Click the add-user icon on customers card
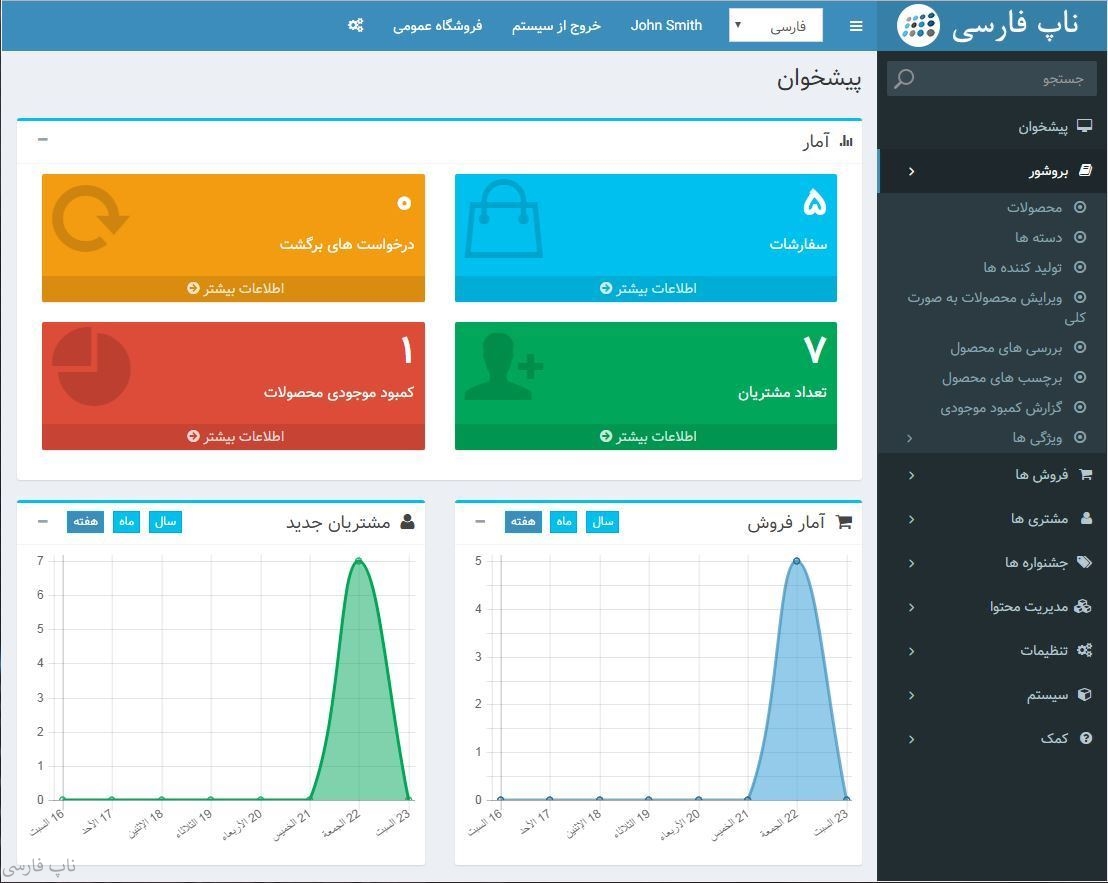The width and height of the screenshot is (1108, 883). coord(504,366)
